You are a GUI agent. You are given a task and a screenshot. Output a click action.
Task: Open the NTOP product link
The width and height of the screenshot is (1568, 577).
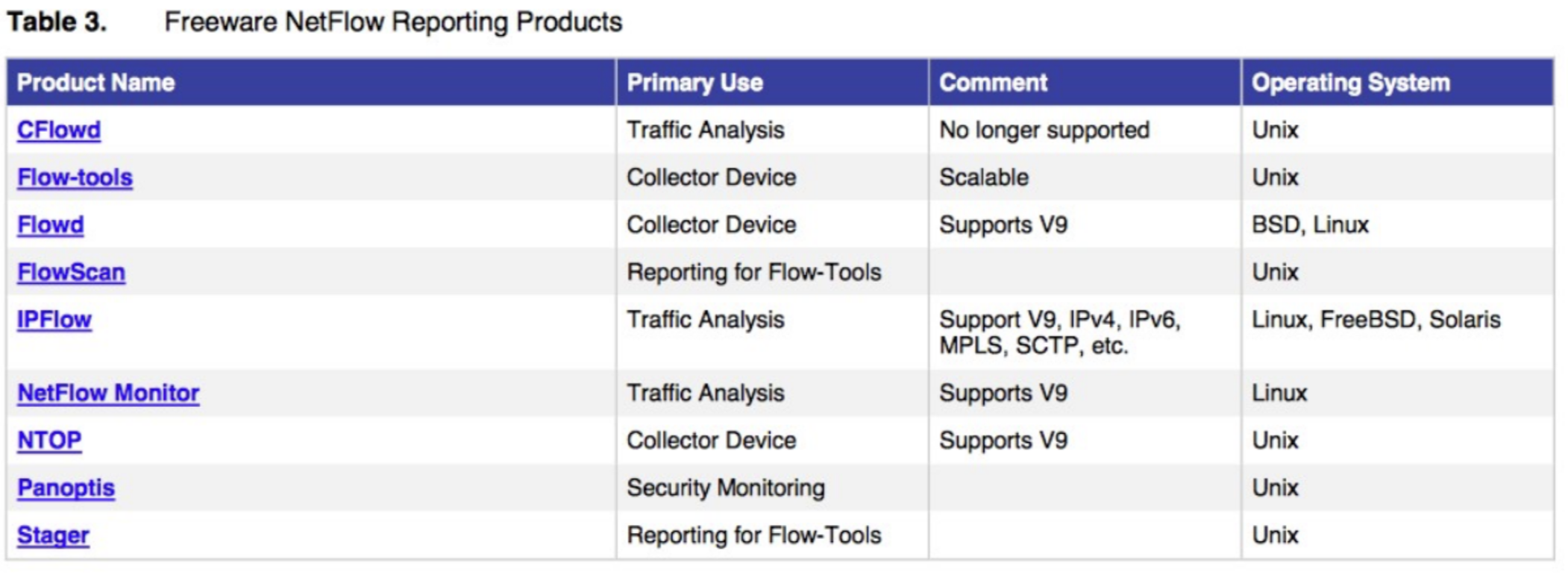tap(49, 440)
